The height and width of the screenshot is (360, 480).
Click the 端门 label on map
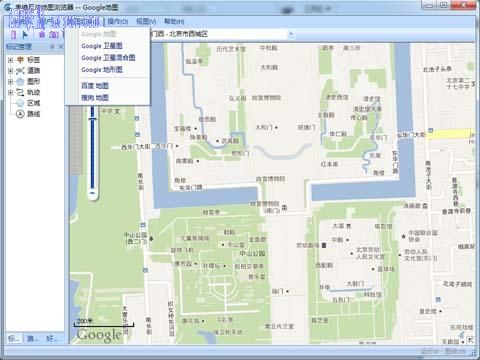[x=277, y=291]
